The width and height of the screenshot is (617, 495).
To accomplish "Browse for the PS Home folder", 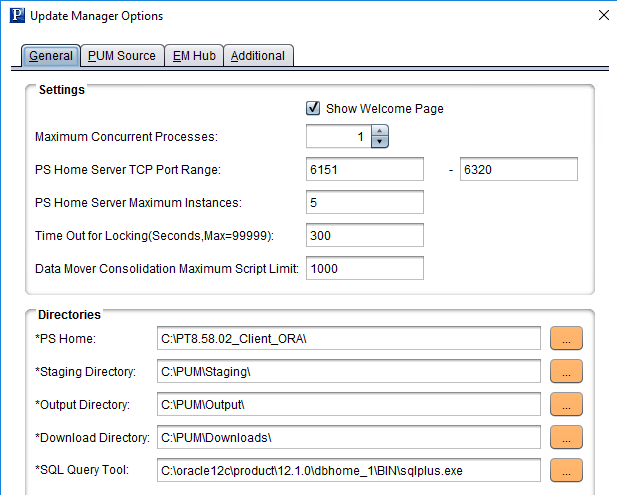I will 566,338.
